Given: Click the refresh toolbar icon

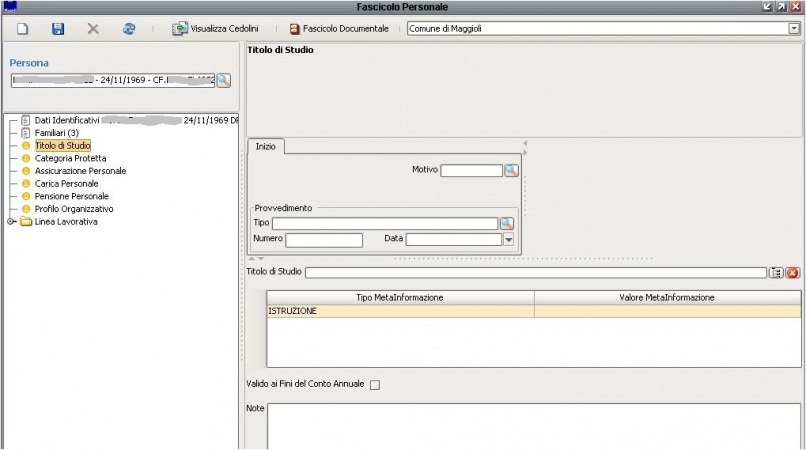Looking at the screenshot, I should click(129, 29).
